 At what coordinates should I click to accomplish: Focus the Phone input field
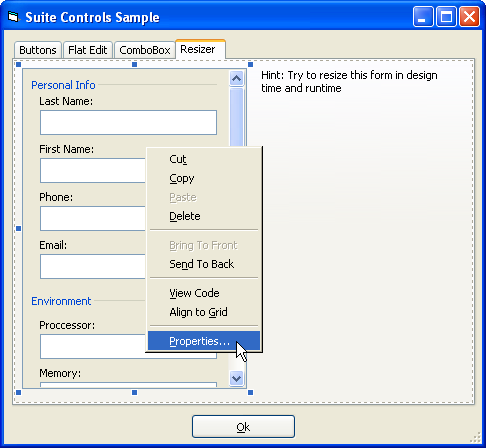(x=93, y=219)
